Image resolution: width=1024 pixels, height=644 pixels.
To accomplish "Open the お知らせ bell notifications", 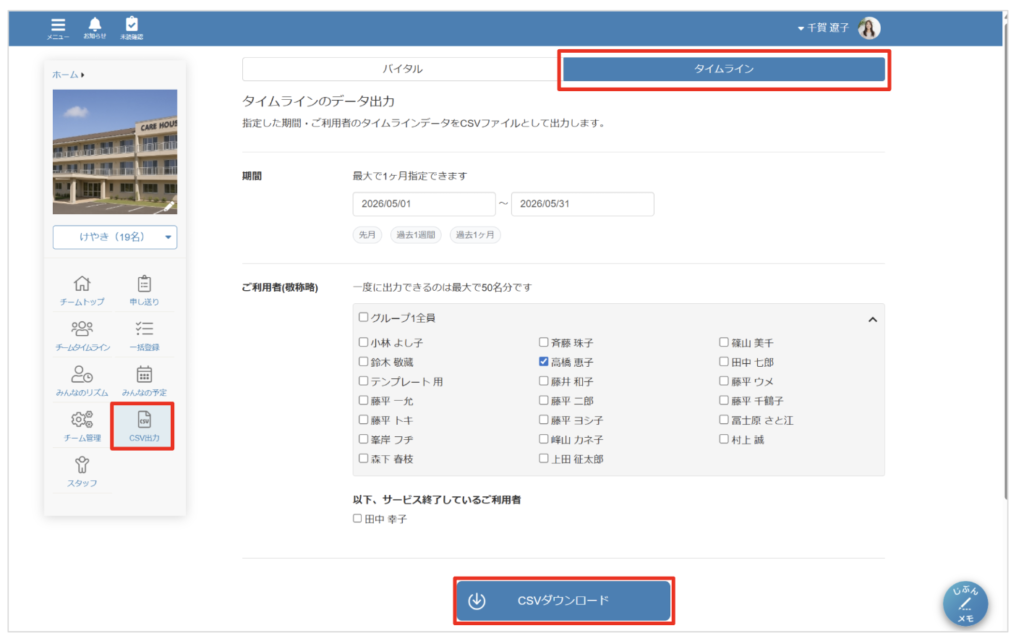I will (x=95, y=28).
